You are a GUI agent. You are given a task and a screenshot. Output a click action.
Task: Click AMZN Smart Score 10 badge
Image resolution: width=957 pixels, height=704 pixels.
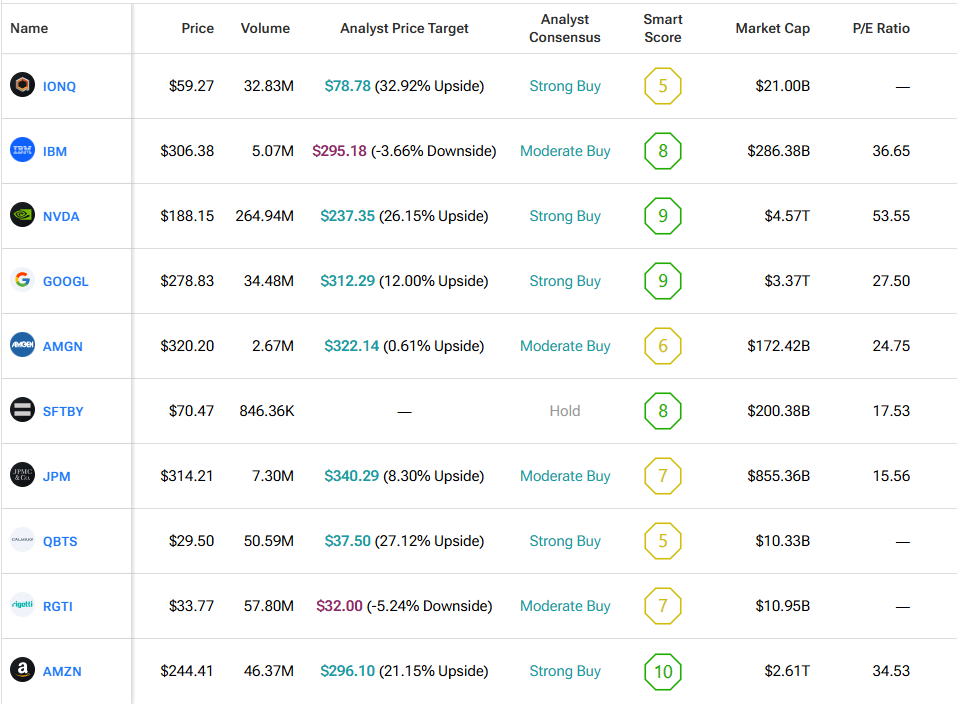pos(662,671)
